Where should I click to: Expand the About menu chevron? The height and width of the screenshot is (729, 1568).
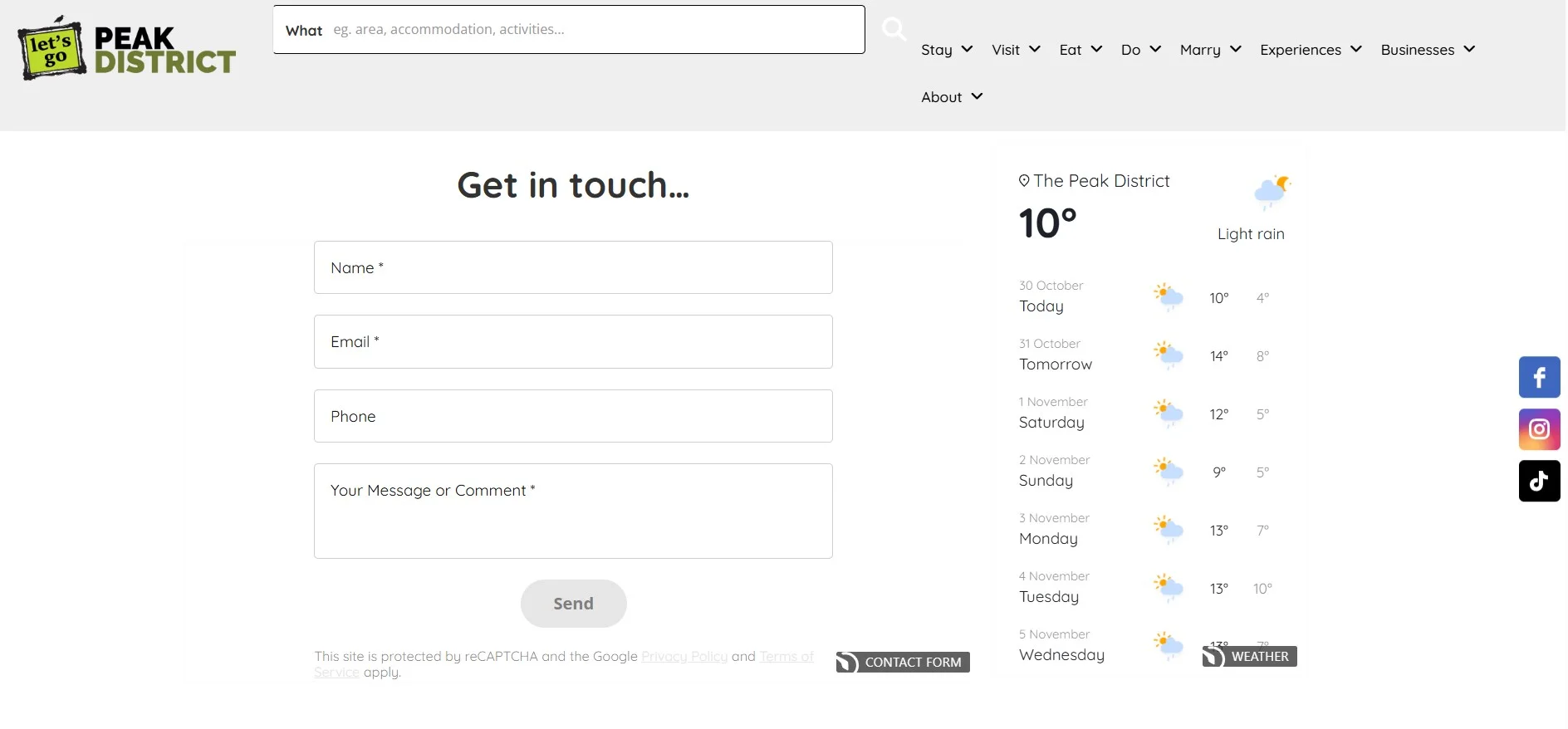tap(977, 96)
